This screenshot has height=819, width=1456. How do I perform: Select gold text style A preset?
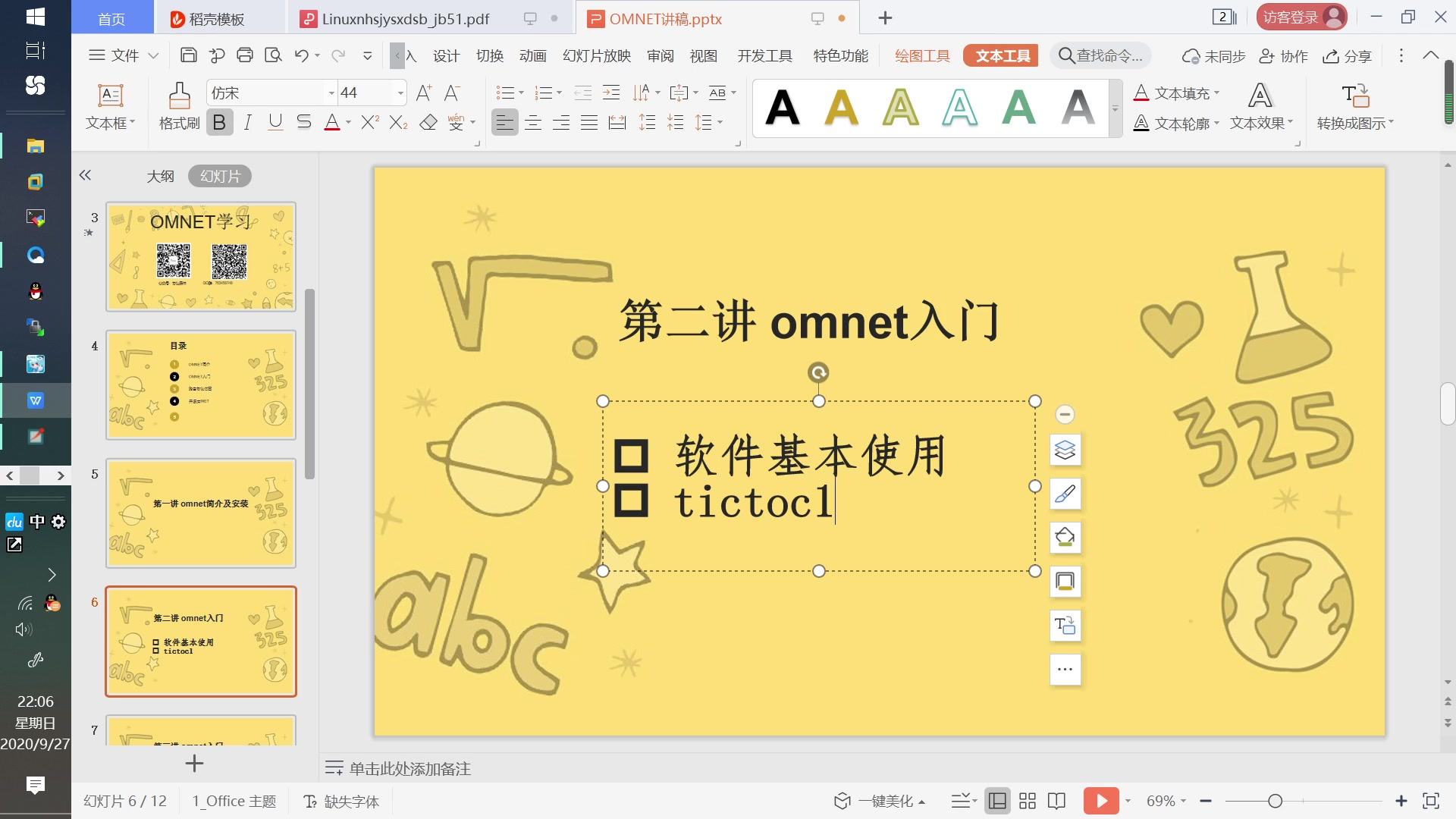(x=842, y=107)
